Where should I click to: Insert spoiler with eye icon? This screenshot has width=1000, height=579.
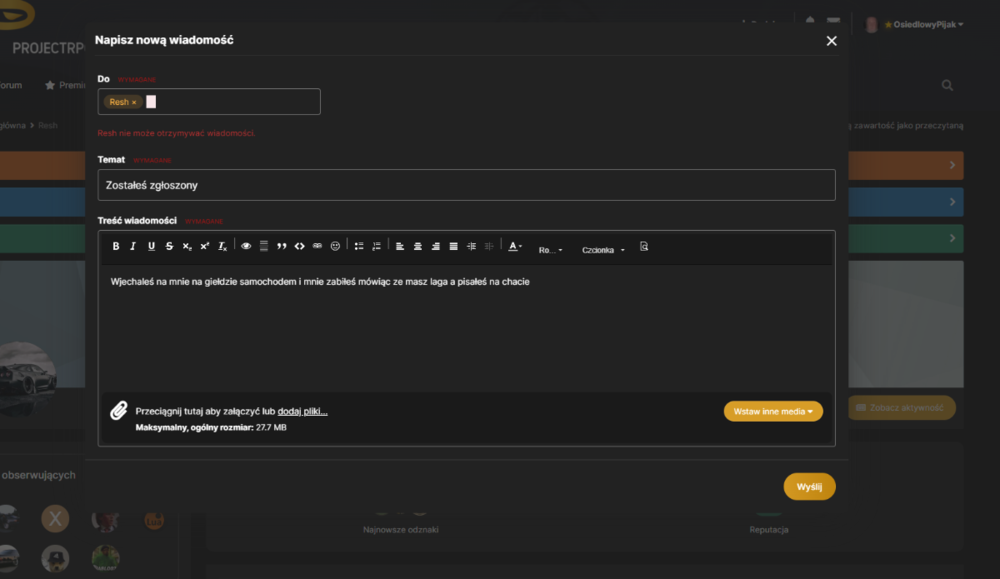[246, 246]
